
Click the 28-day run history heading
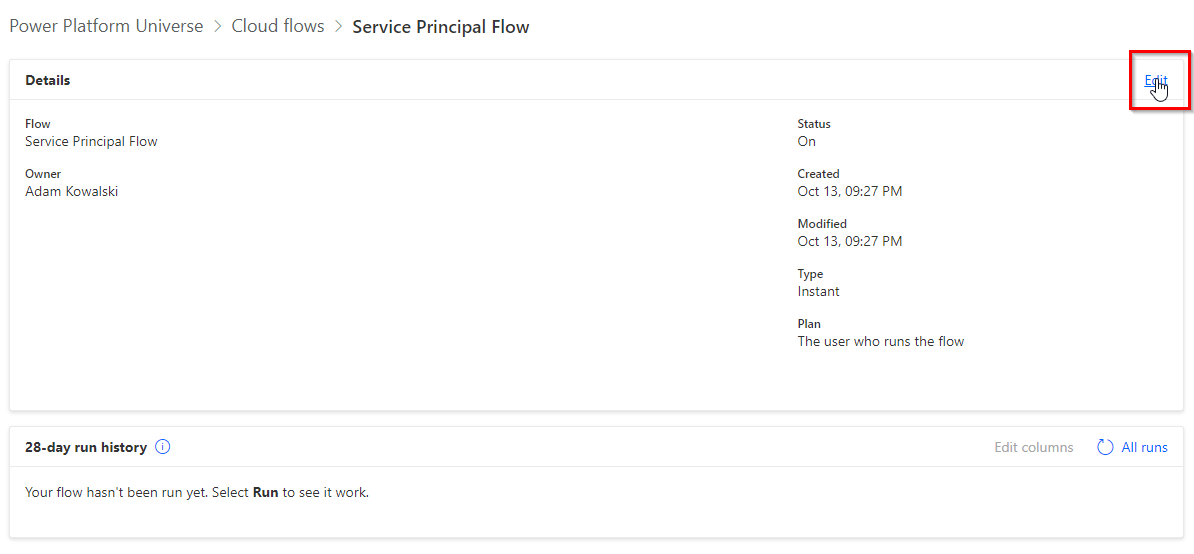[86, 447]
